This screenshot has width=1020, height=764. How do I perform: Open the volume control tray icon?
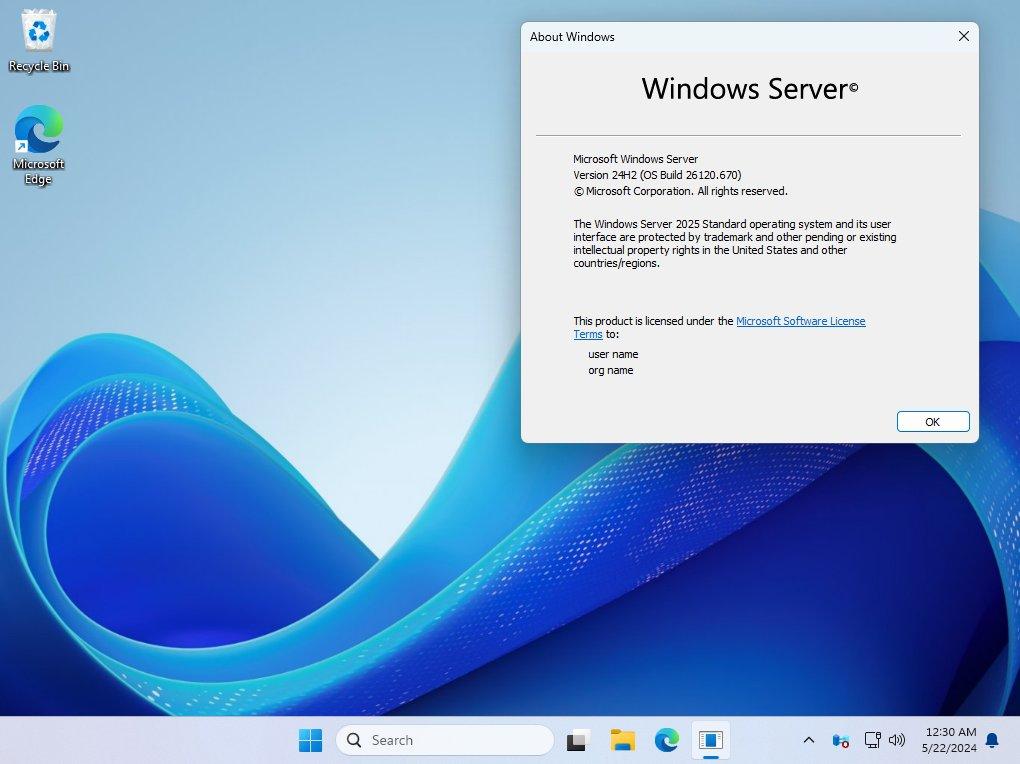pyautogui.click(x=897, y=740)
